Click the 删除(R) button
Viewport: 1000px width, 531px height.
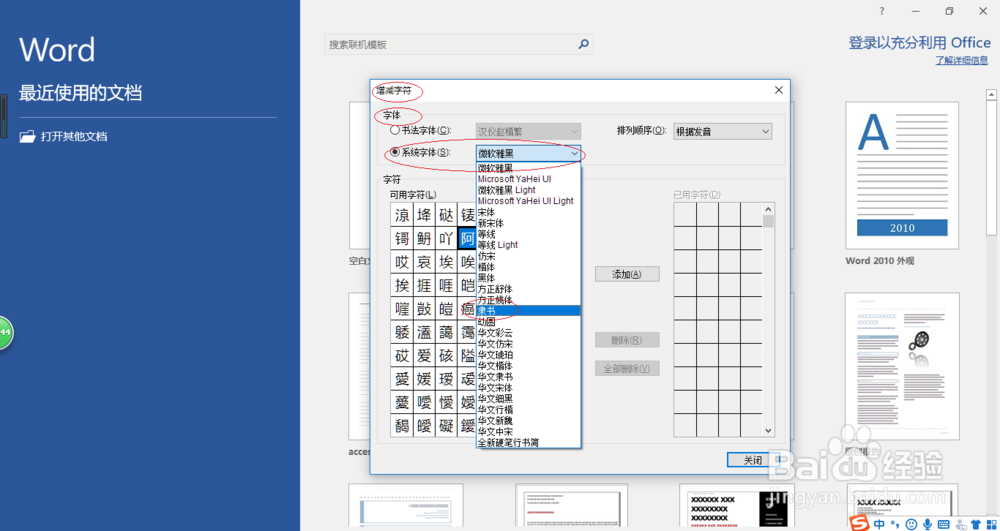point(627,340)
